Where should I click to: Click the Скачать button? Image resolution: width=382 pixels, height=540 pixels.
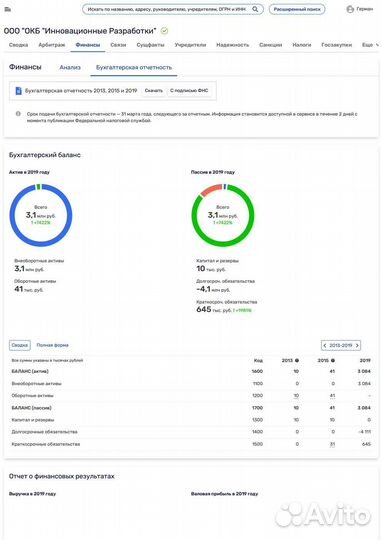pos(154,91)
